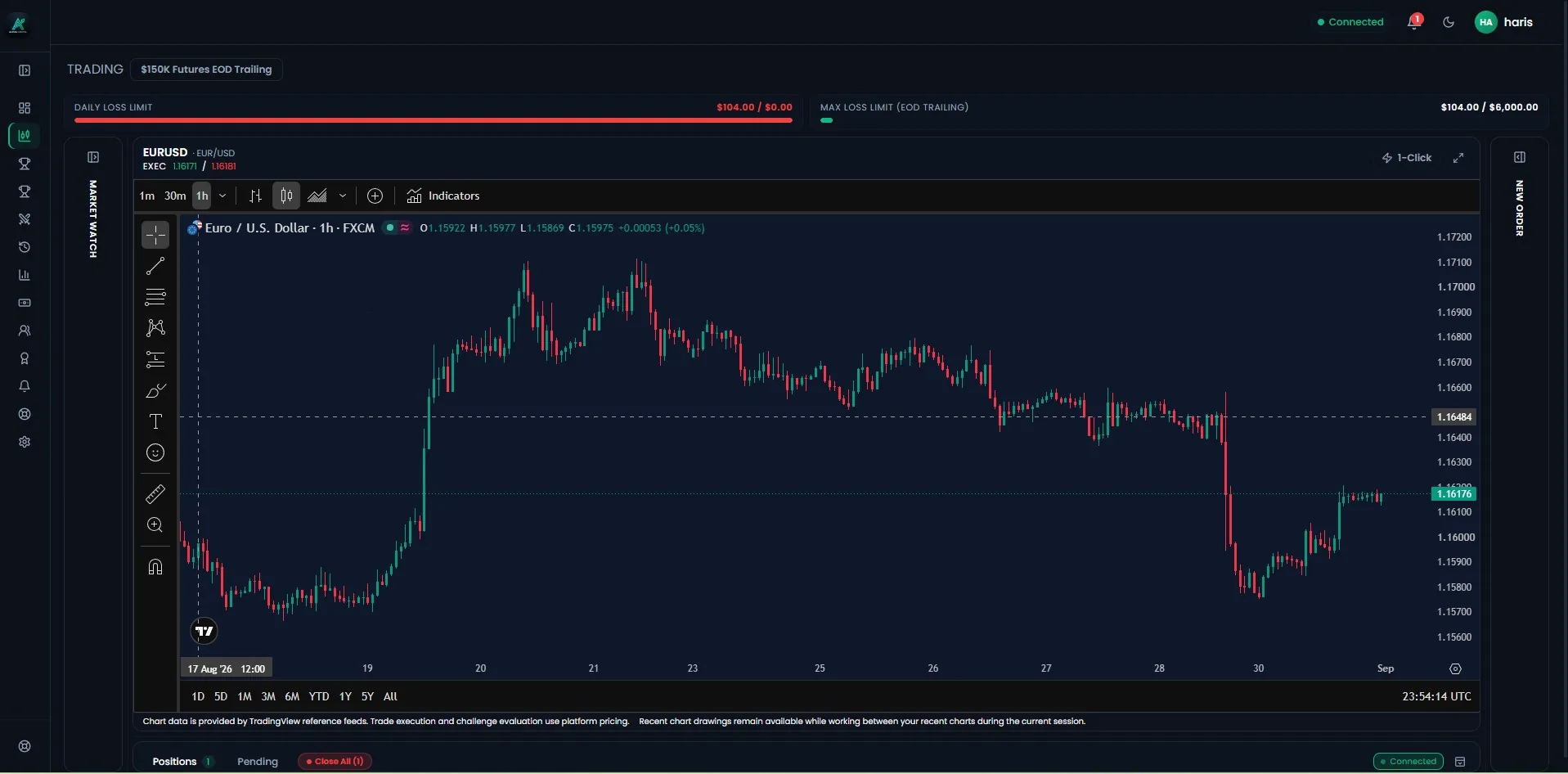1568x774 pixels.
Task: Expand the New Order panel
Action: (1520, 157)
